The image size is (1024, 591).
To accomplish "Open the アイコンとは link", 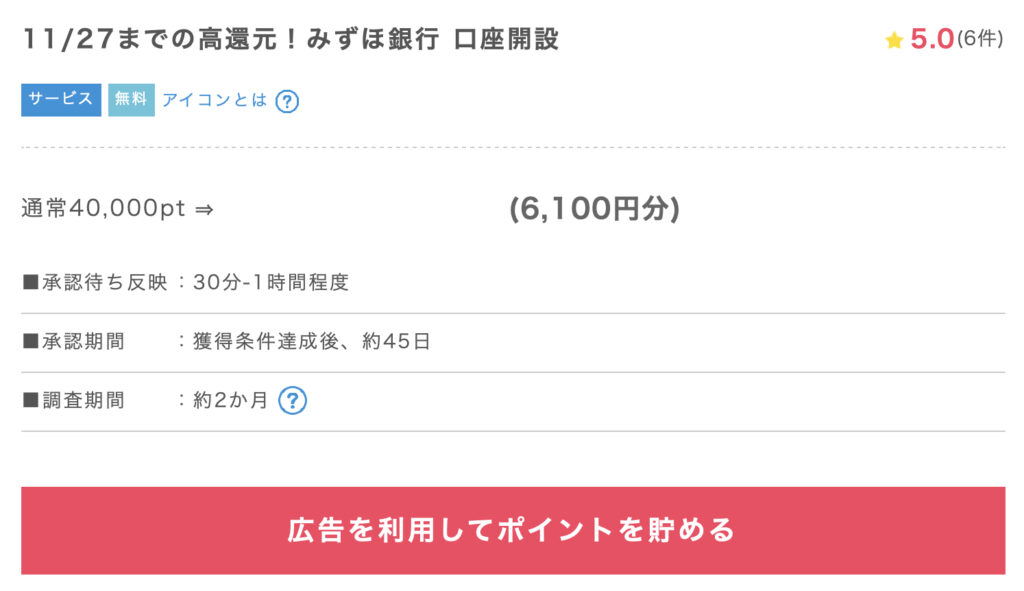I will click(214, 100).
